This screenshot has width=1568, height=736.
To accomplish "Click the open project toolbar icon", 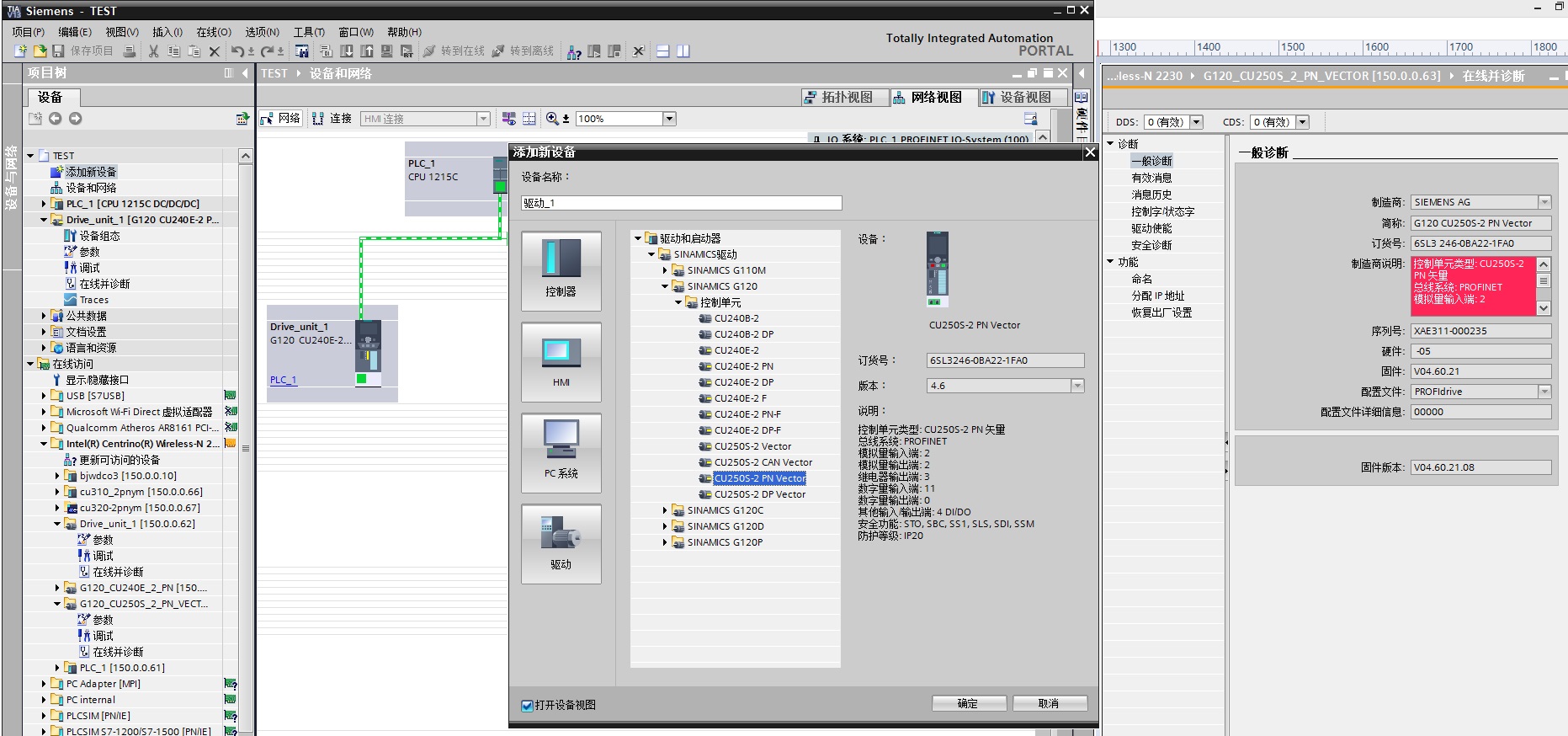I will tap(40, 51).
